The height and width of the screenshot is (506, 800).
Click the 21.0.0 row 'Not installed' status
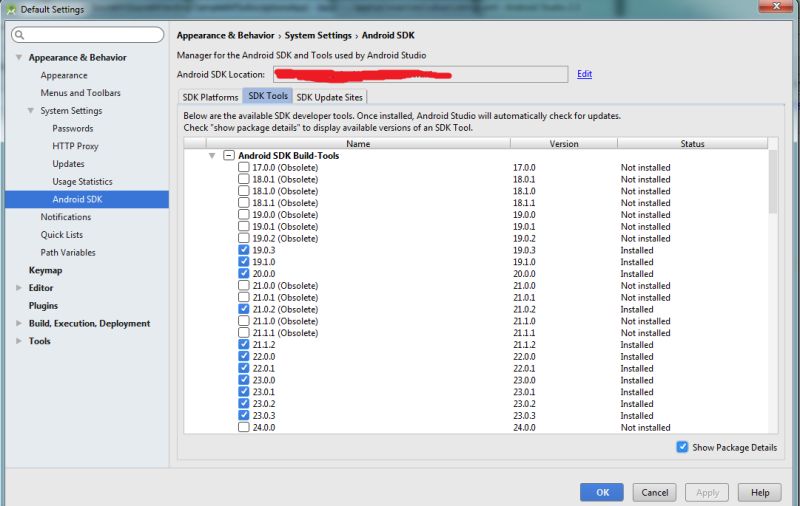[645, 286]
